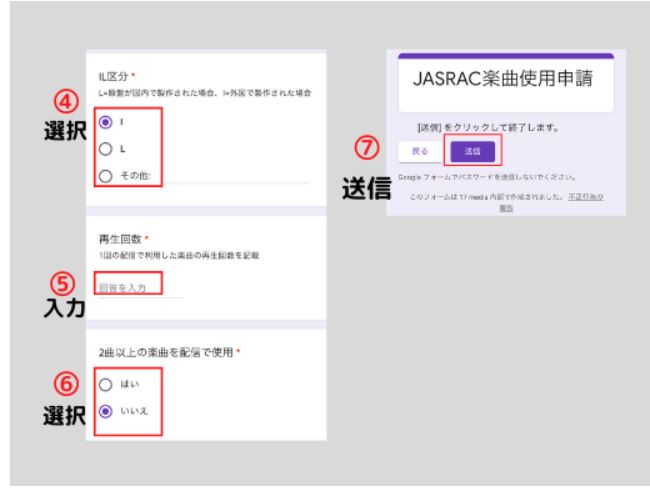This screenshot has height=488, width=650.
Task: Click the red circled number ⑦ marker
Action: coord(367,148)
